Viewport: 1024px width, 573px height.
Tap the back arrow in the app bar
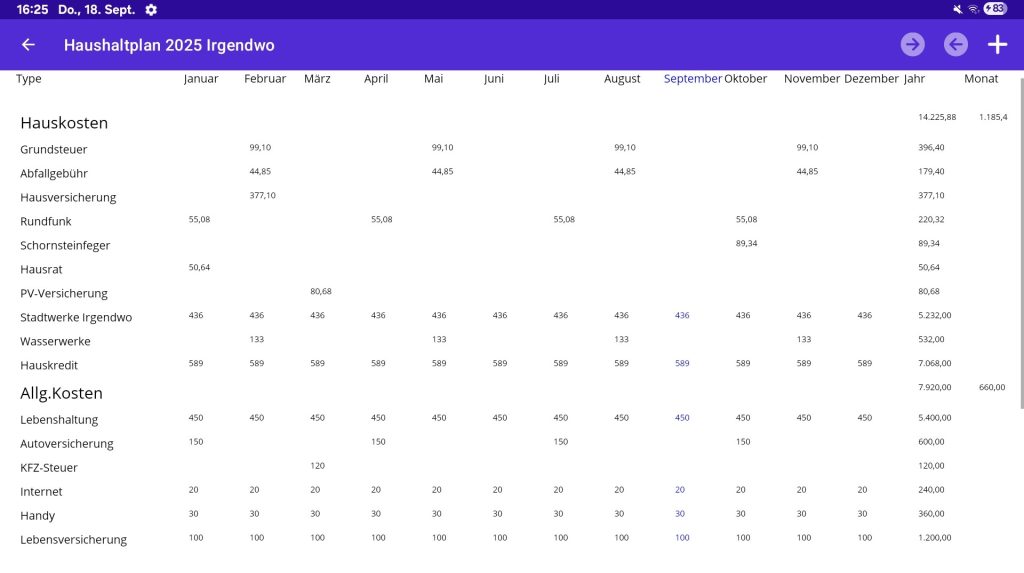(x=28, y=45)
